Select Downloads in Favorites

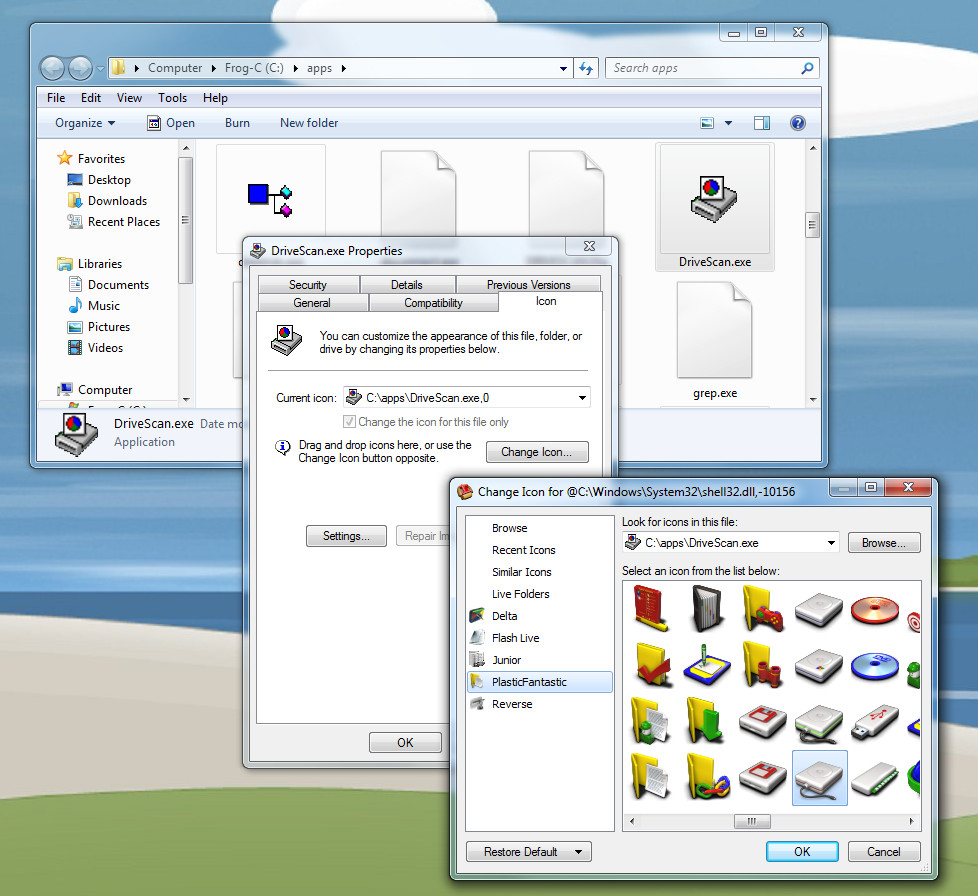(117, 201)
